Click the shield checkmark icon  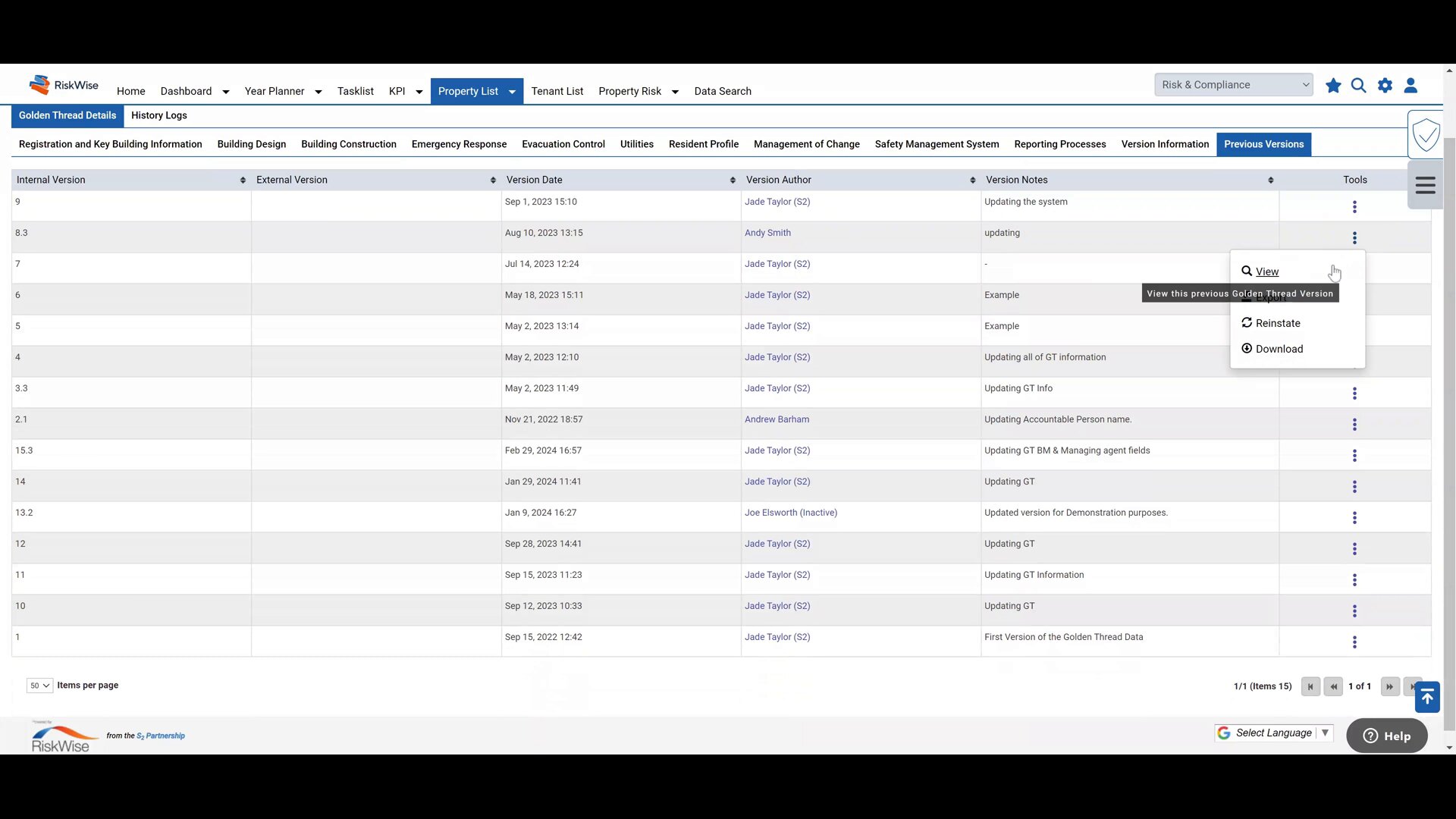(1426, 136)
